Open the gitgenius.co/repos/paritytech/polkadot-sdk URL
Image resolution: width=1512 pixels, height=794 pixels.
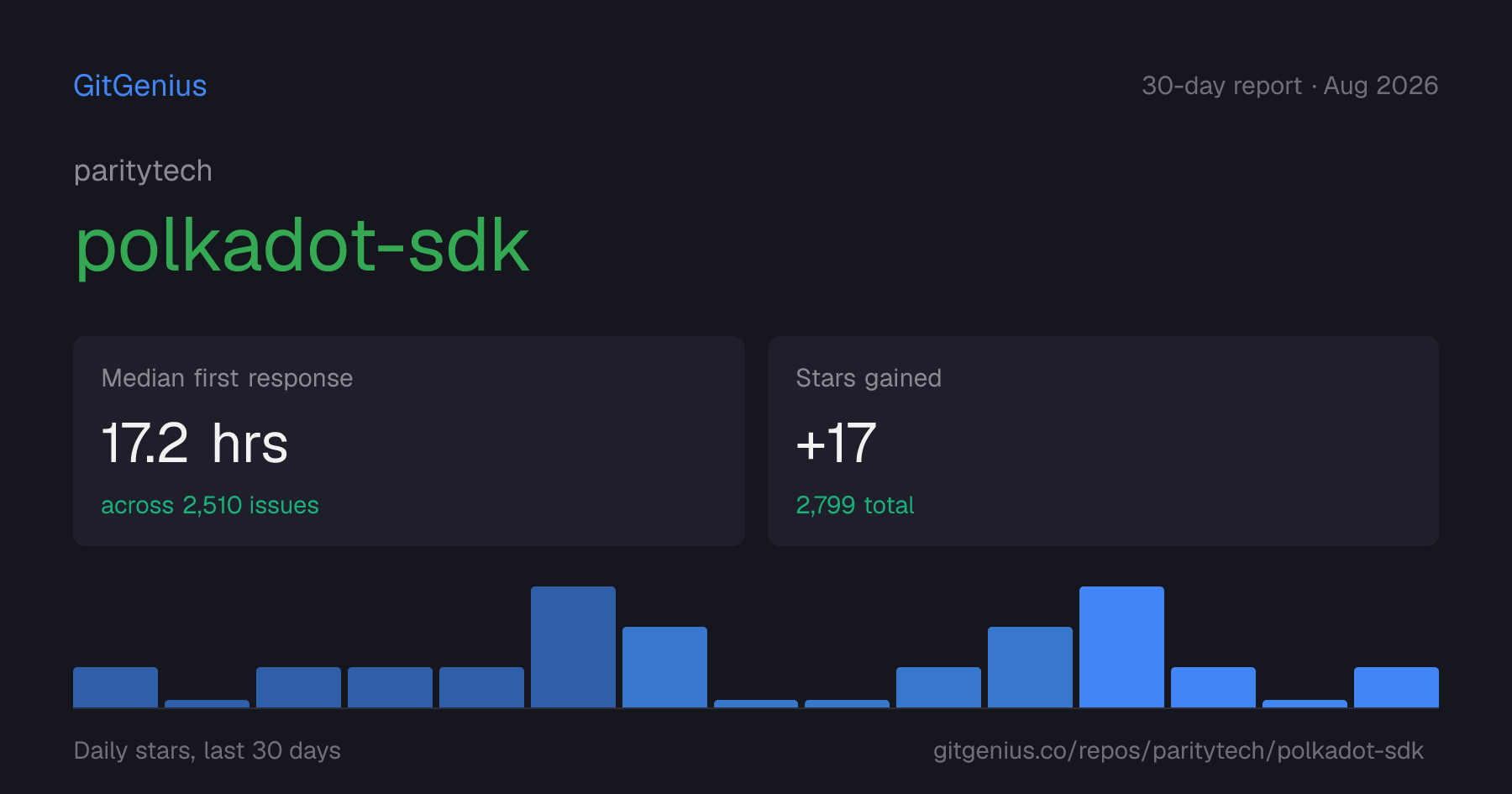pos(1179,750)
